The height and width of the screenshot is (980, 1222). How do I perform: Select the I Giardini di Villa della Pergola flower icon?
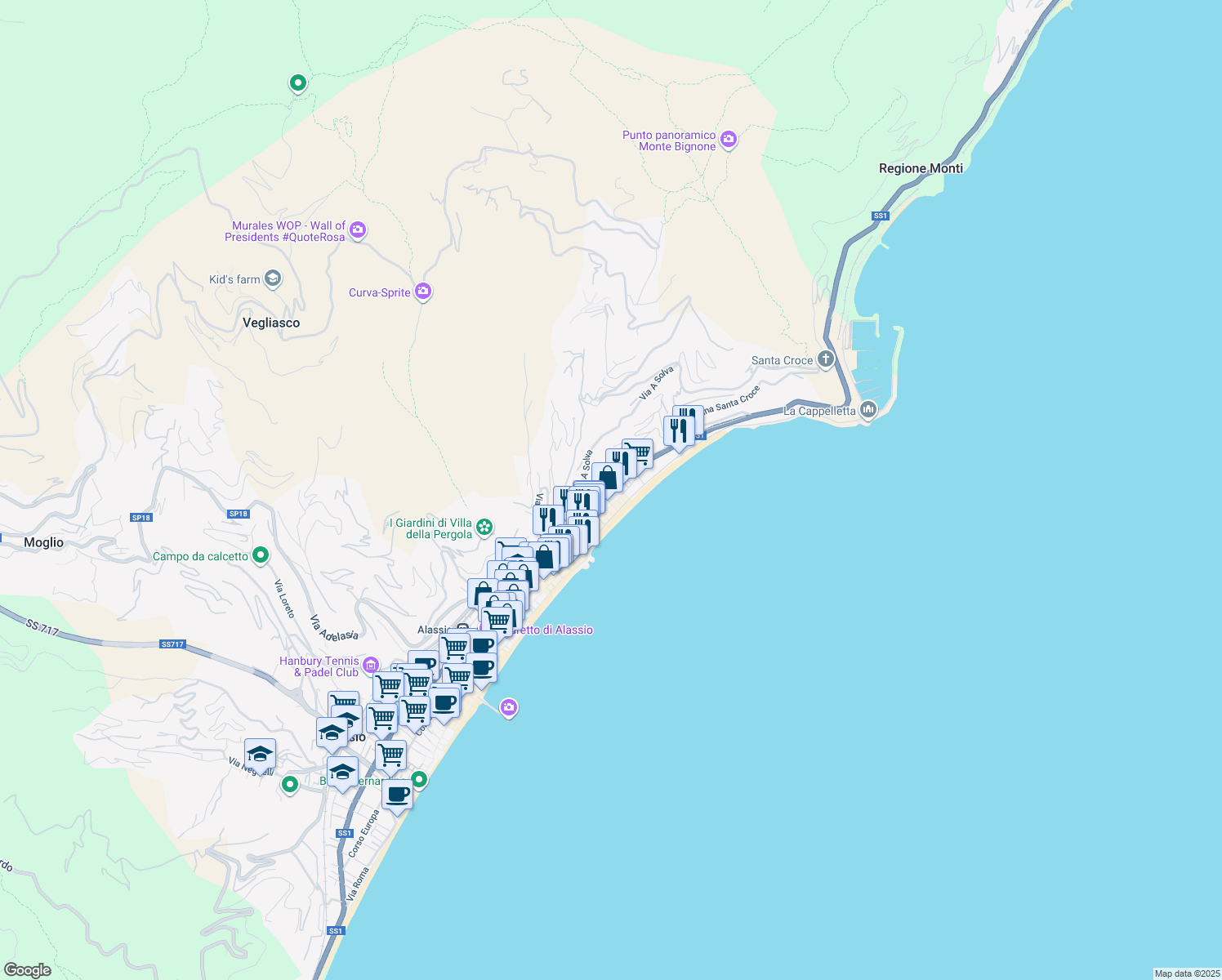(x=484, y=528)
